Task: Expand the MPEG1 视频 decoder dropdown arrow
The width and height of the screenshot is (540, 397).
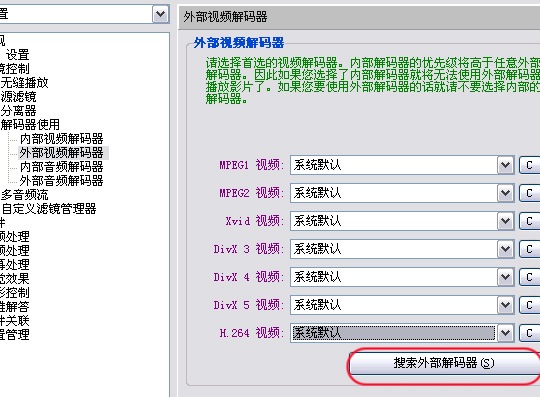Action: coord(505,165)
